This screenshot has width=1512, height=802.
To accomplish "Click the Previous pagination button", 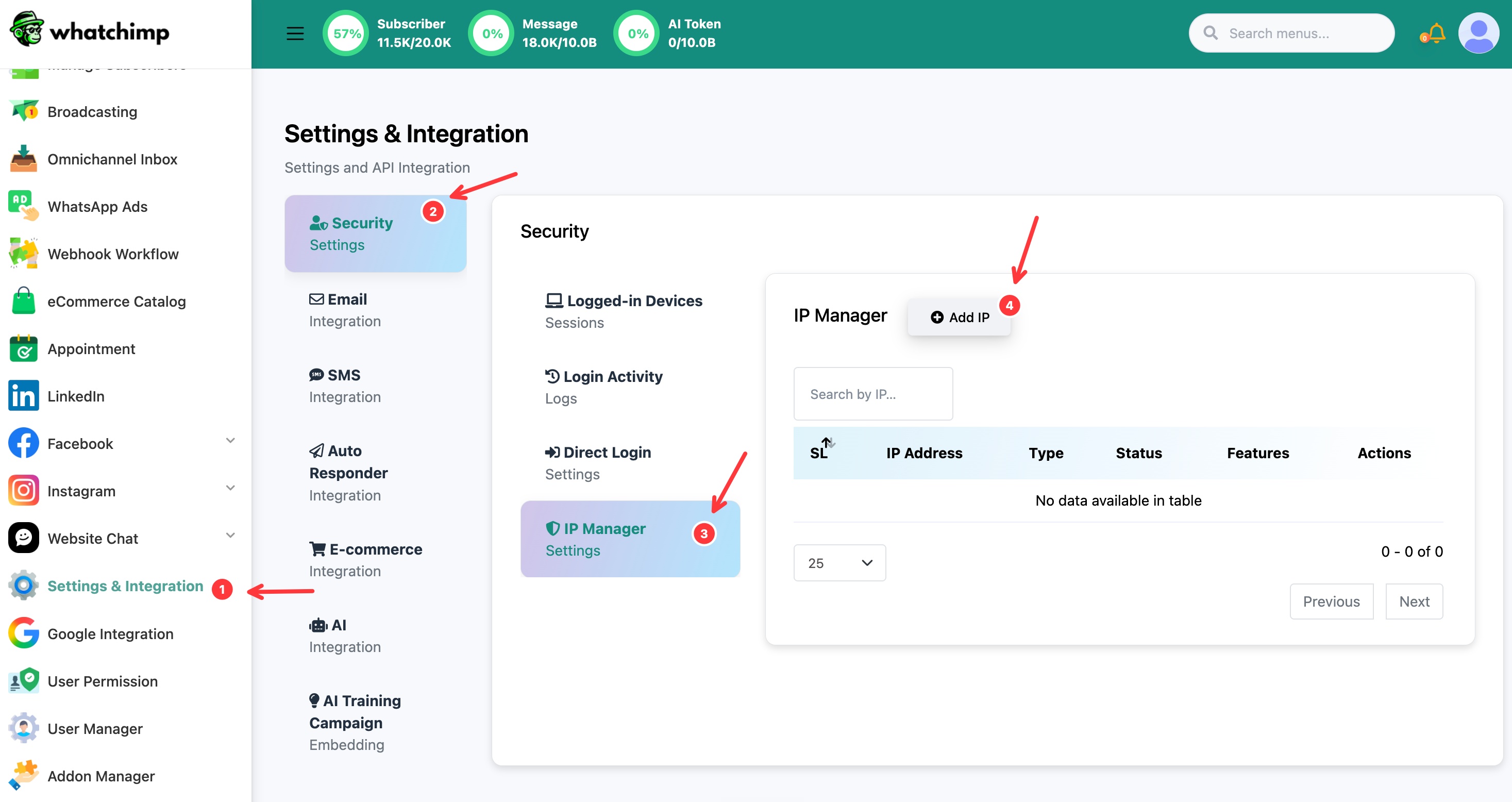I will pyautogui.click(x=1331, y=601).
